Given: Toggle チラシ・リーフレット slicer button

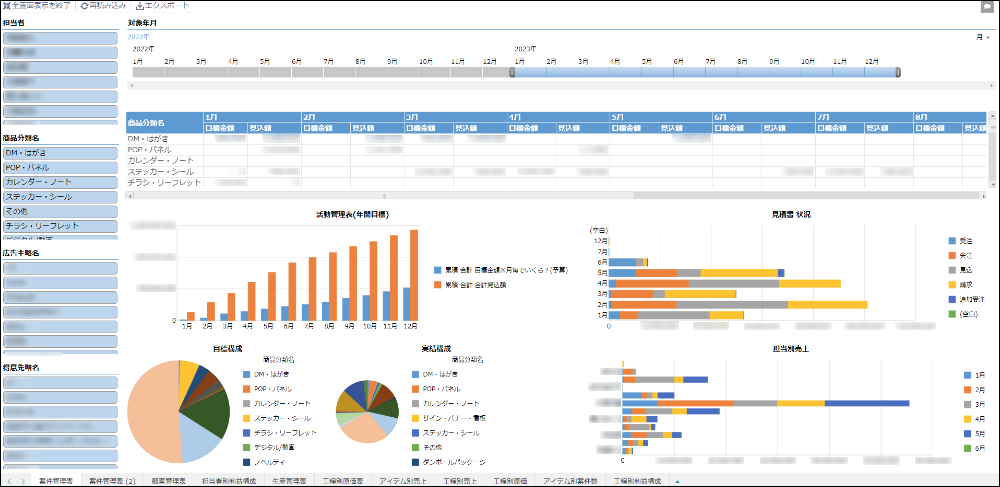Looking at the screenshot, I should coord(61,226).
